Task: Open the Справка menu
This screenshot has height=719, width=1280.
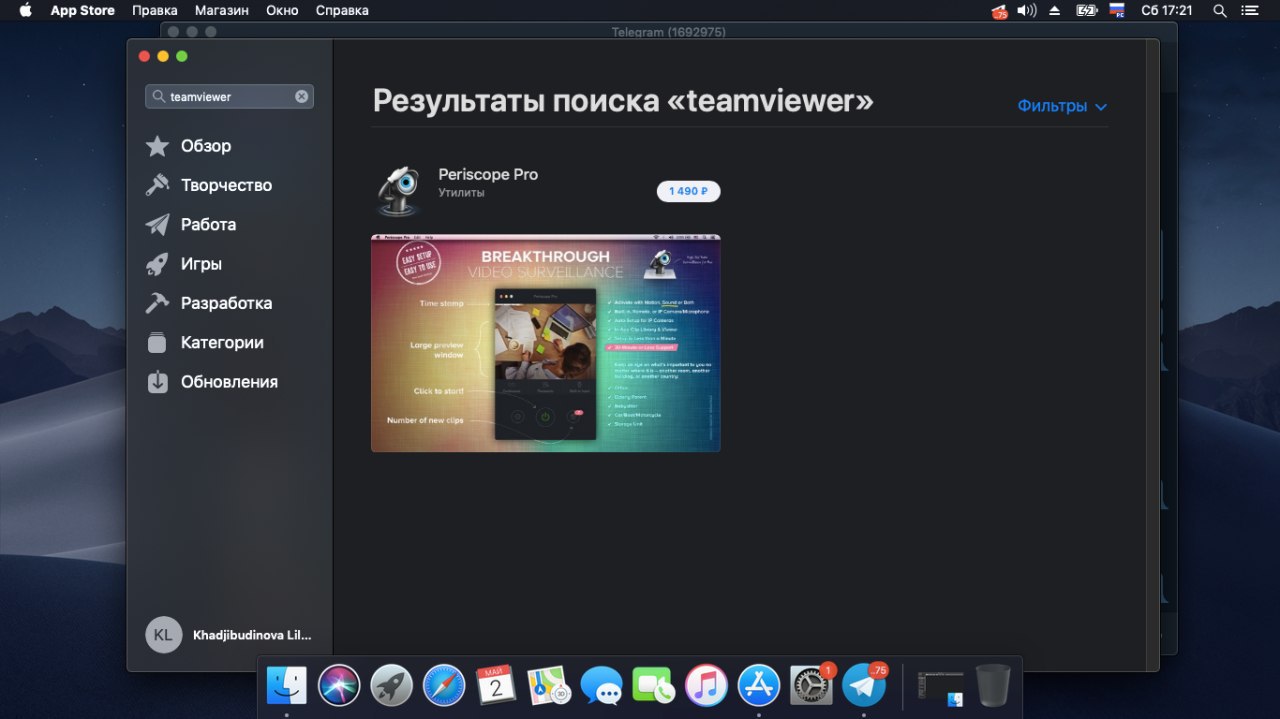Action: click(342, 10)
